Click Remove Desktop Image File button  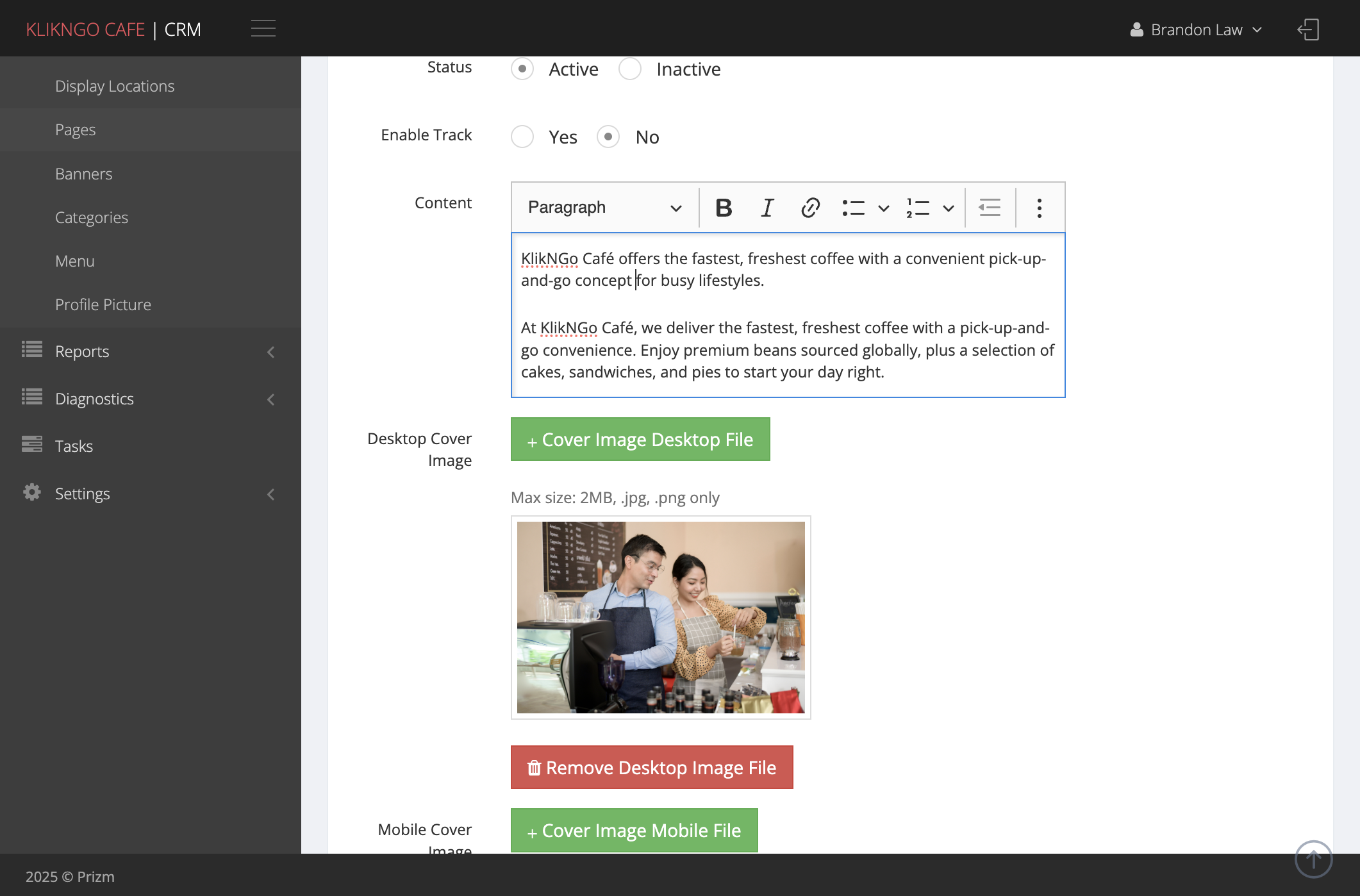tap(652, 767)
